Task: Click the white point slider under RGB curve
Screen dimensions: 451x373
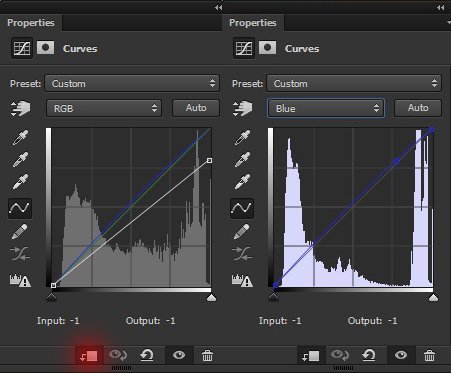Action: [x=211, y=297]
